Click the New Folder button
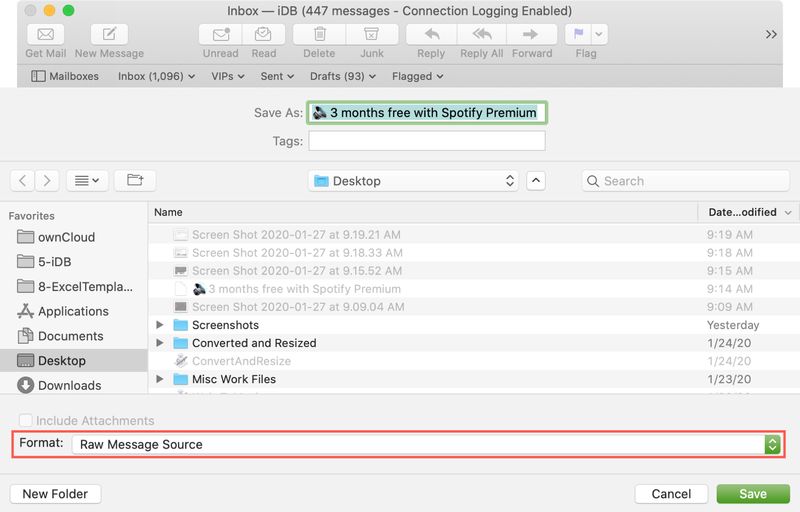 pos(55,494)
